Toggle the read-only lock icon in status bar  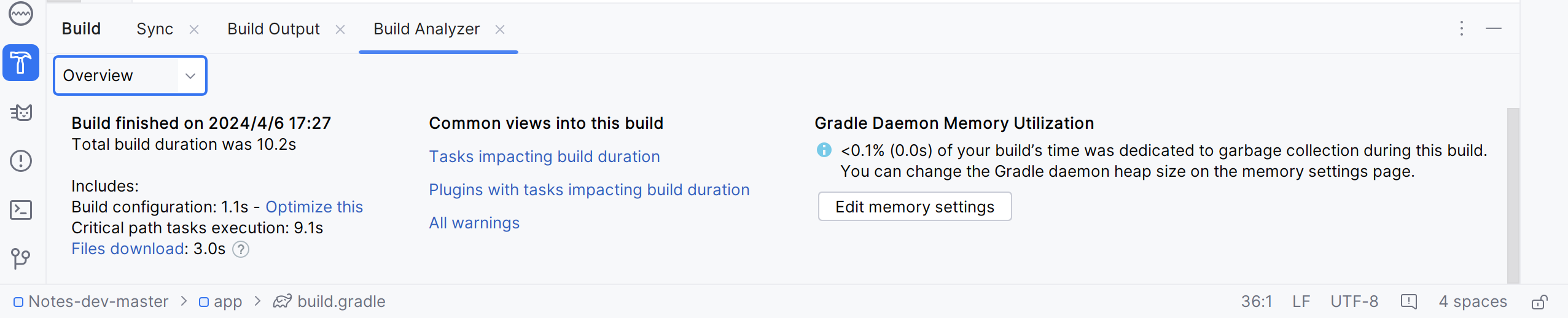click(1539, 301)
